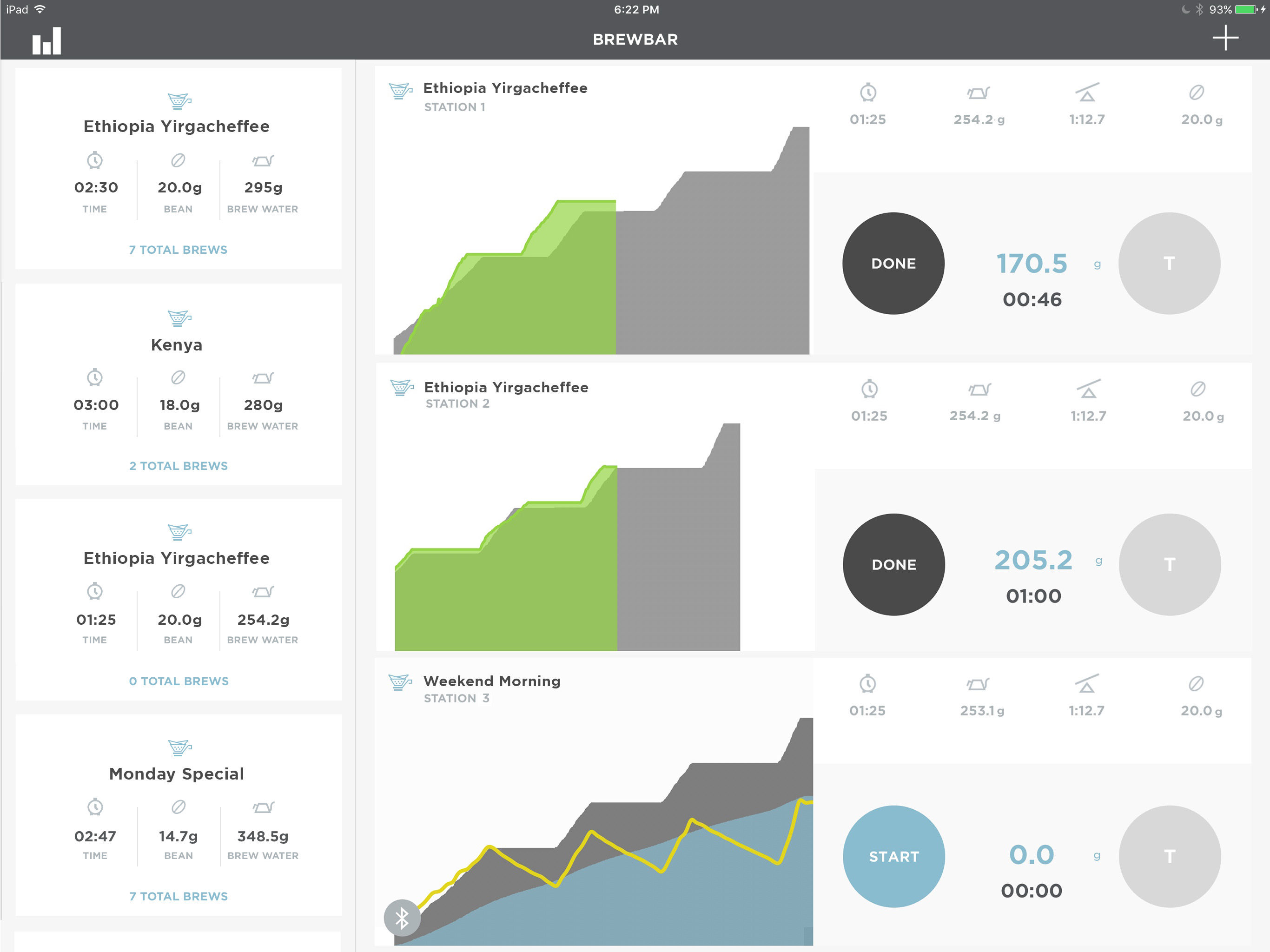This screenshot has height=952, width=1270.
Task: Open 2 TOTAL BREWS on Kenya card
Action: (x=179, y=466)
